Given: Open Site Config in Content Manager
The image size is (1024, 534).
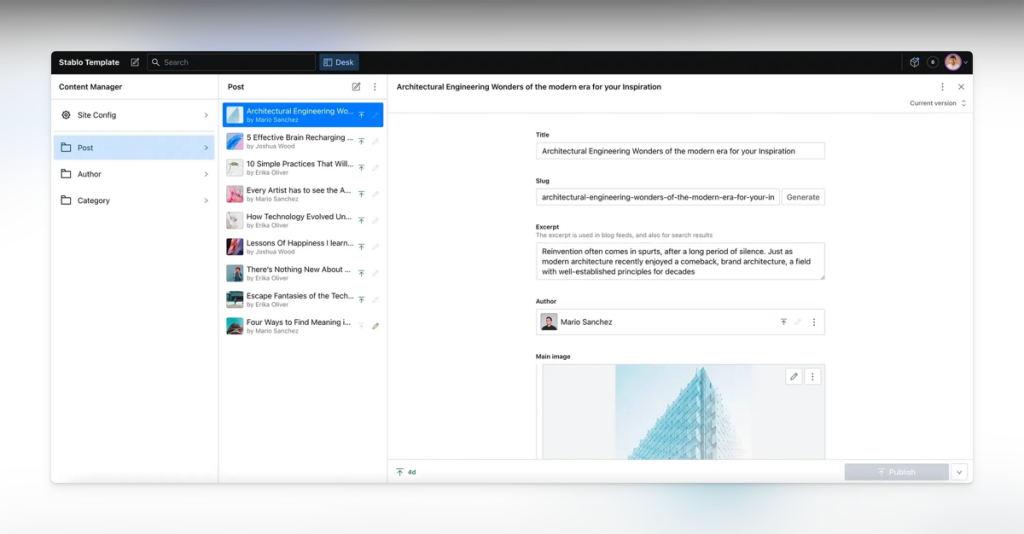Looking at the screenshot, I should point(134,115).
